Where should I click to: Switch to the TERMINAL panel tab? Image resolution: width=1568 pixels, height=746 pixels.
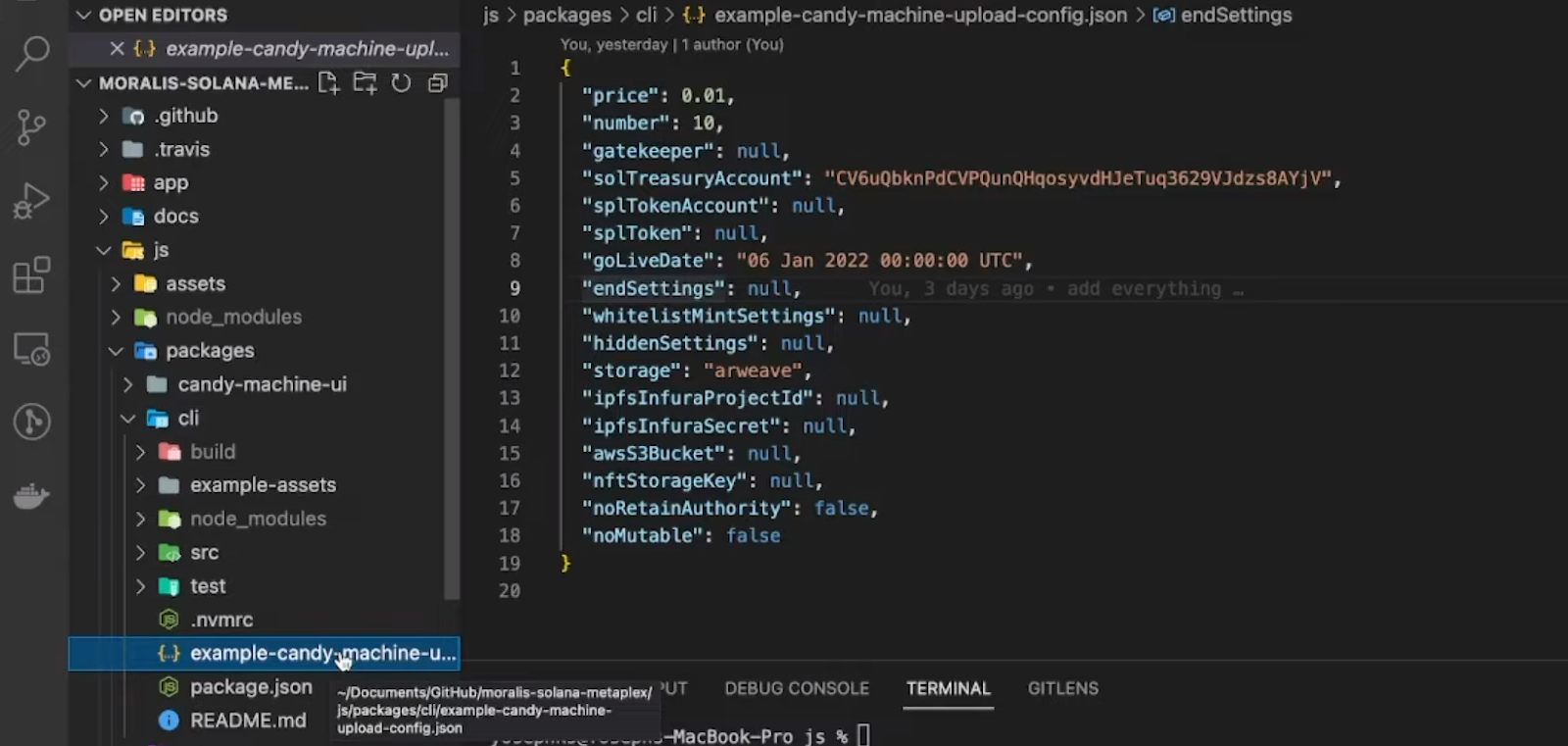(948, 688)
